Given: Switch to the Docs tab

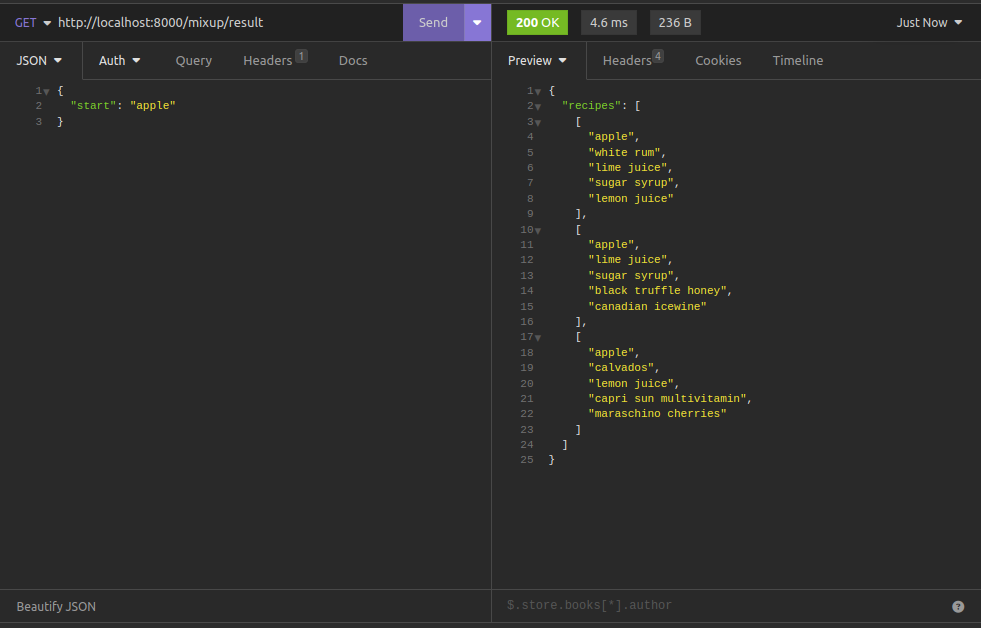Looking at the screenshot, I should point(353,60).
